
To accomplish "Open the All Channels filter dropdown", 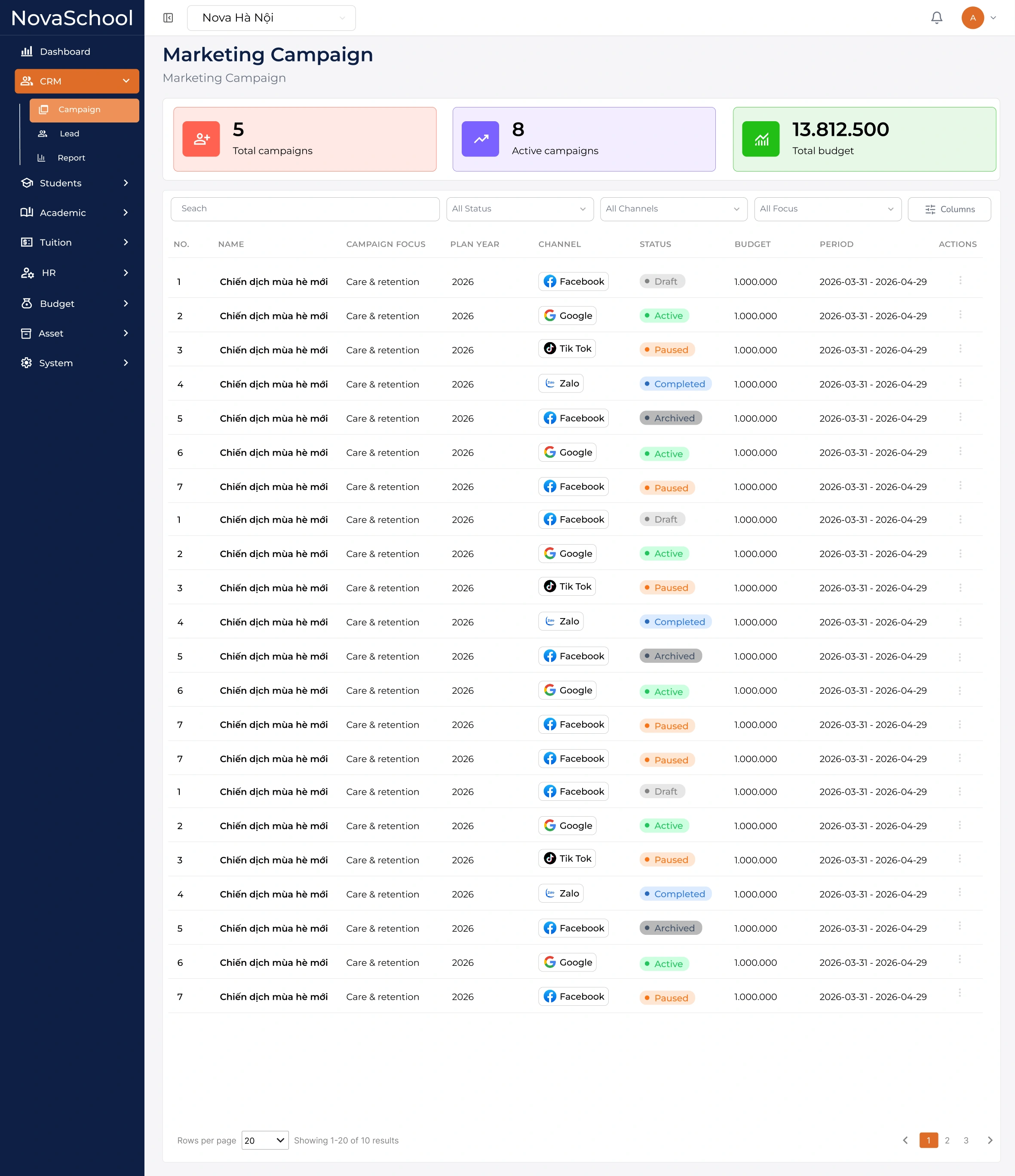I will (673, 209).
